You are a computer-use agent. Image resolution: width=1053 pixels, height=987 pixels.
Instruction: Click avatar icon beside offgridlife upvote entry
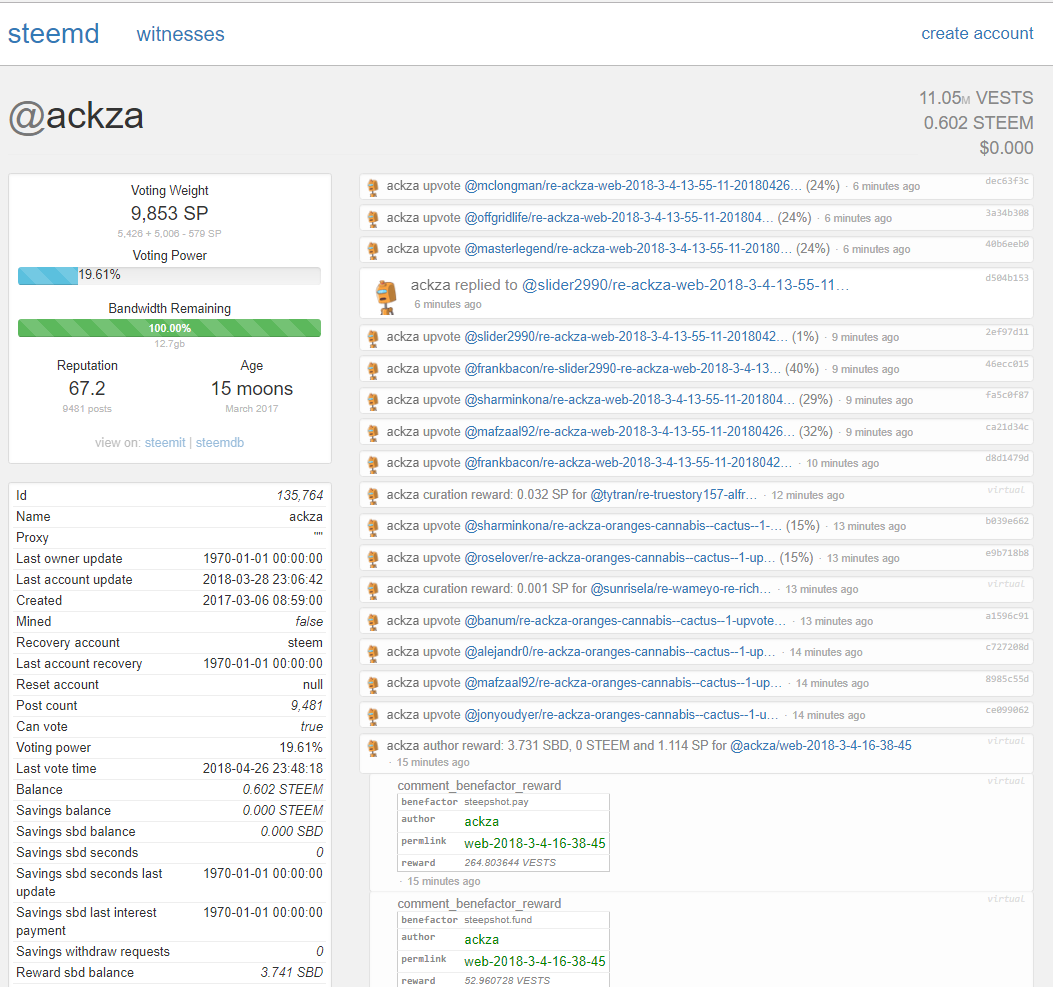(373, 219)
